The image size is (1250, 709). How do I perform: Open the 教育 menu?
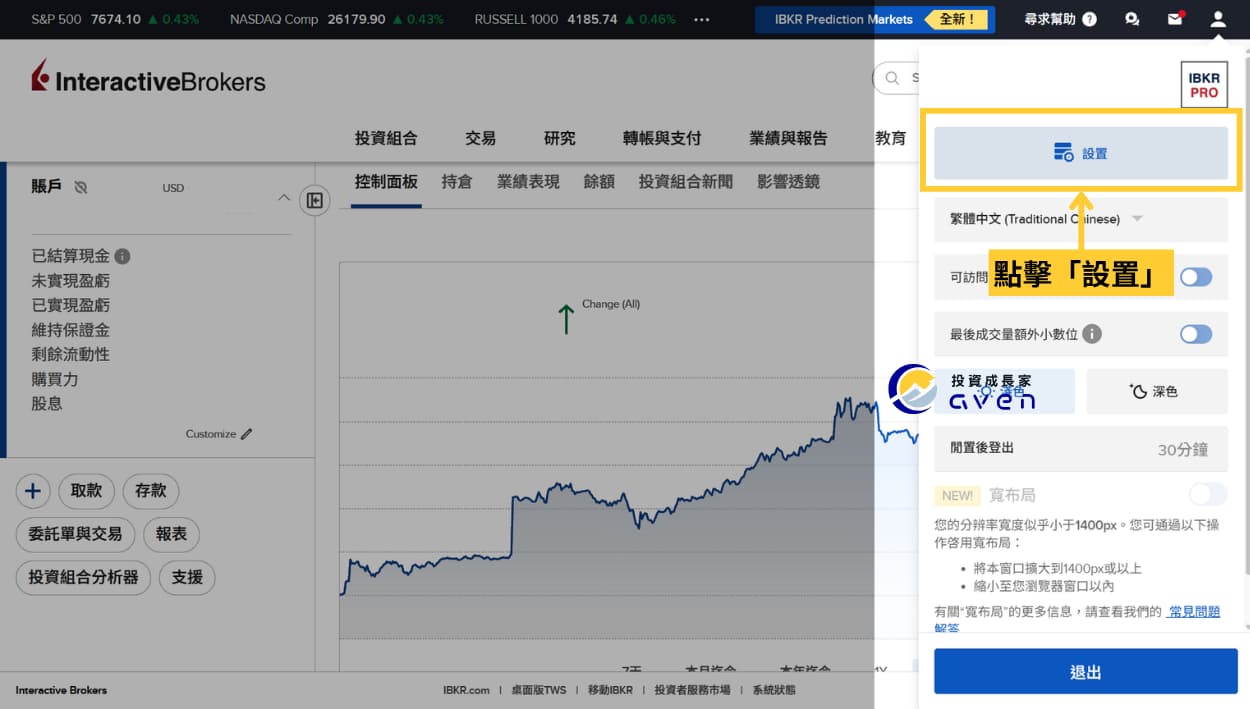891,138
